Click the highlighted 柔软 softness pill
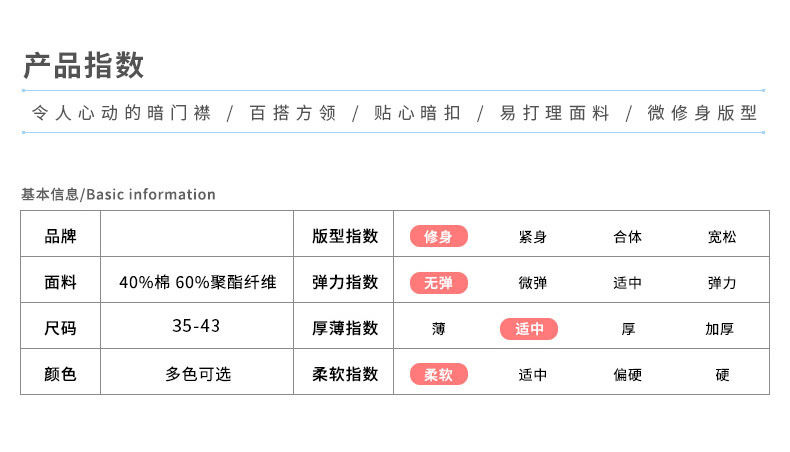 438,374
